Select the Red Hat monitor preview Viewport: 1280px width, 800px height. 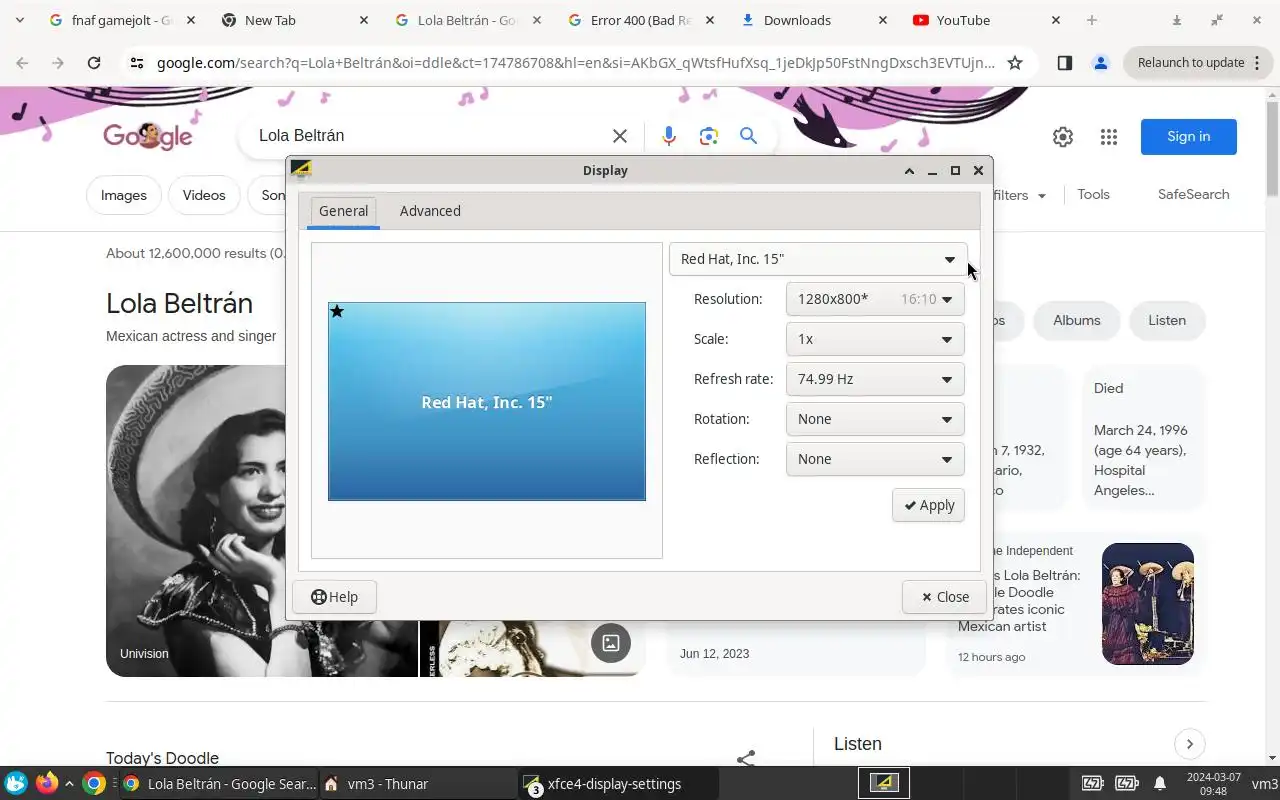pyautogui.click(x=487, y=401)
